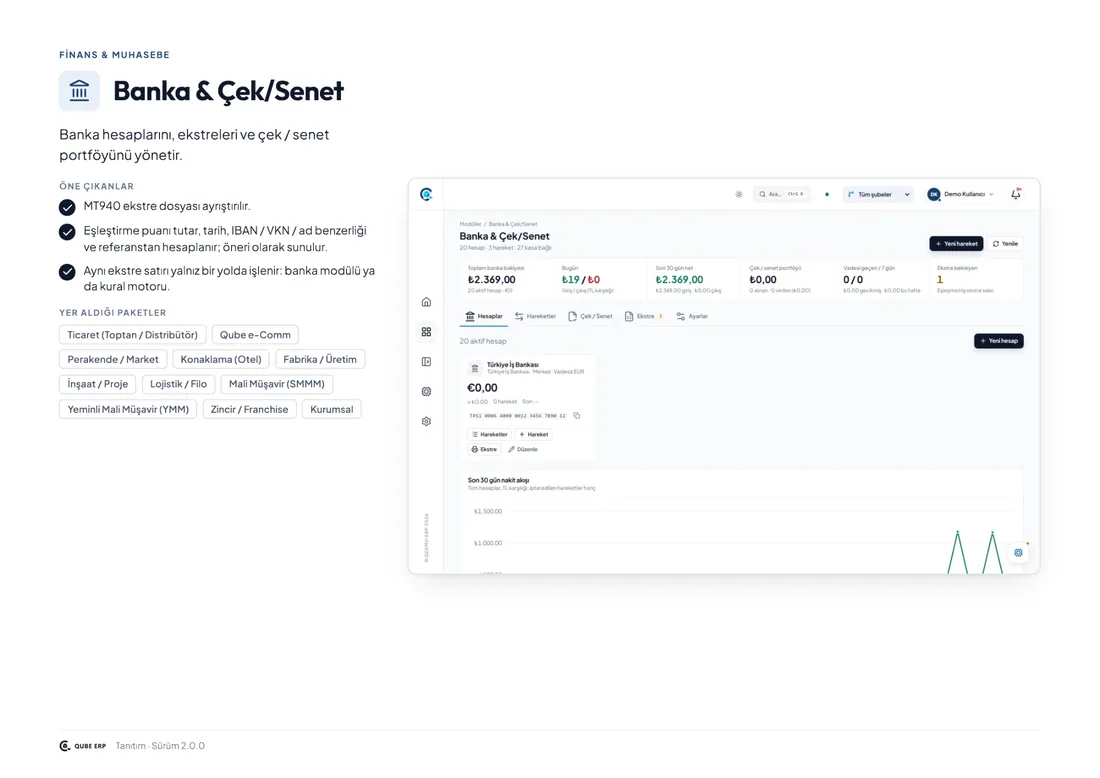
Task: Toggle the sun theme icon
Action: point(739,194)
